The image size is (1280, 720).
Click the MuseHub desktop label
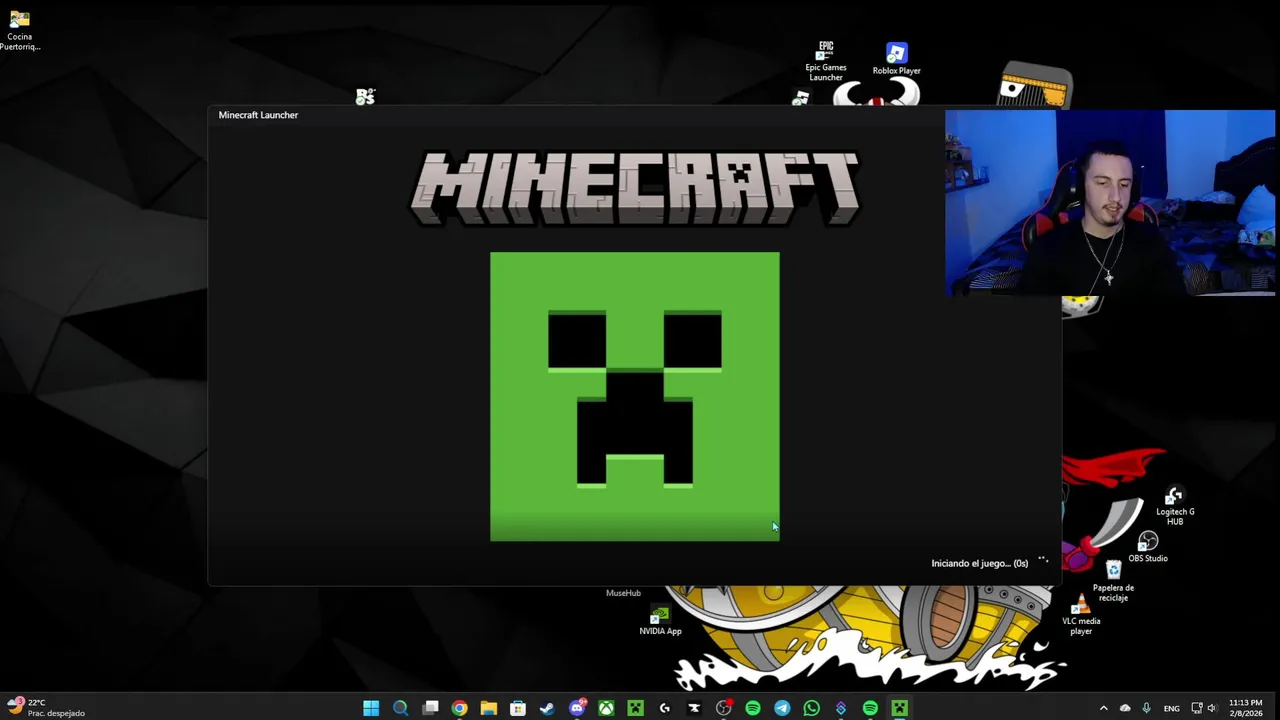pyautogui.click(x=623, y=593)
